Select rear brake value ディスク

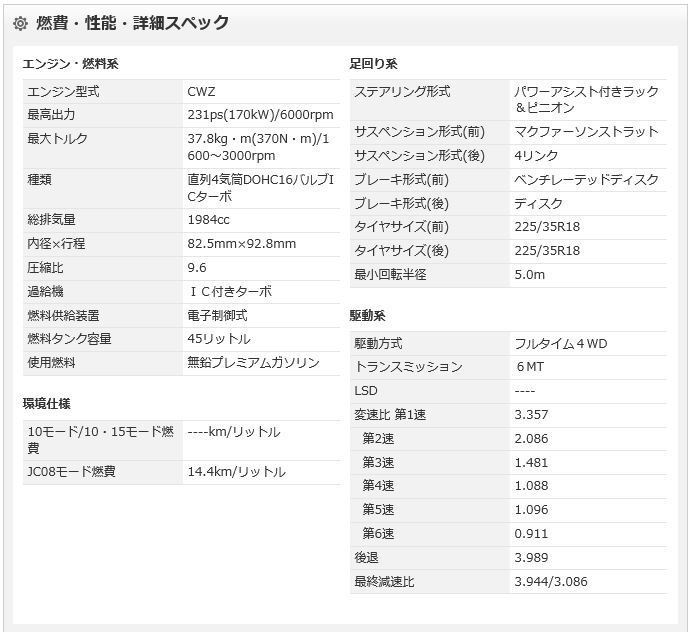538,204
